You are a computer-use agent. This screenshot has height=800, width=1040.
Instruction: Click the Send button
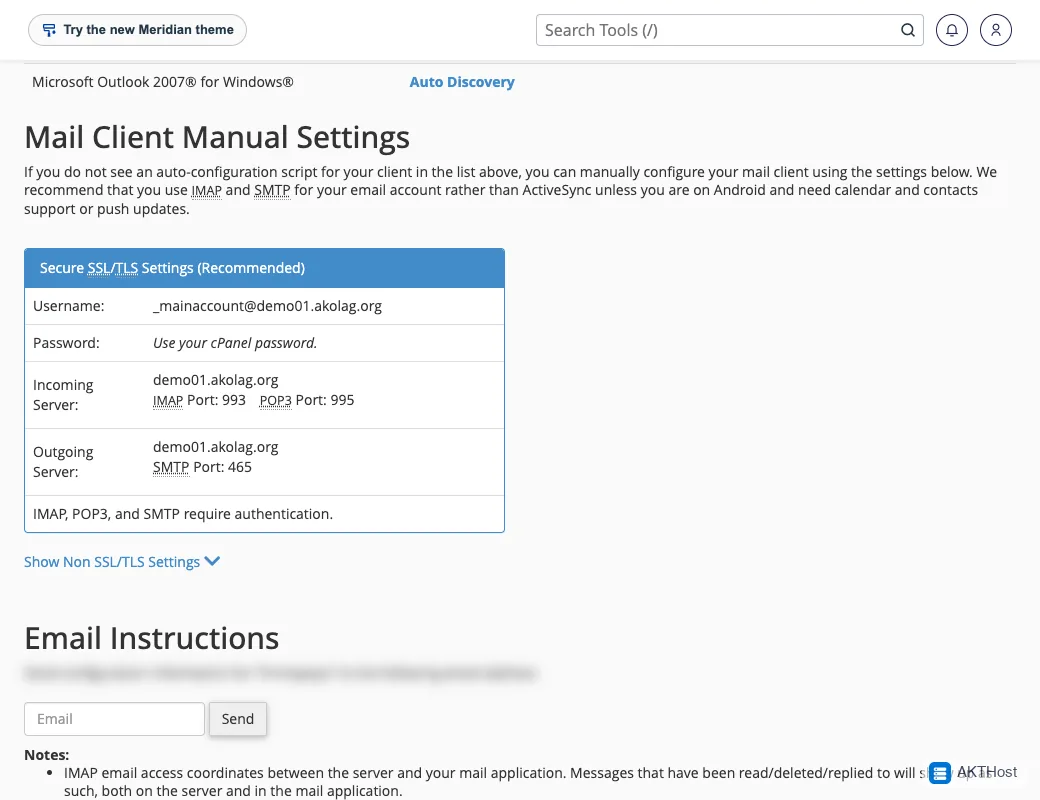[237, 719]
